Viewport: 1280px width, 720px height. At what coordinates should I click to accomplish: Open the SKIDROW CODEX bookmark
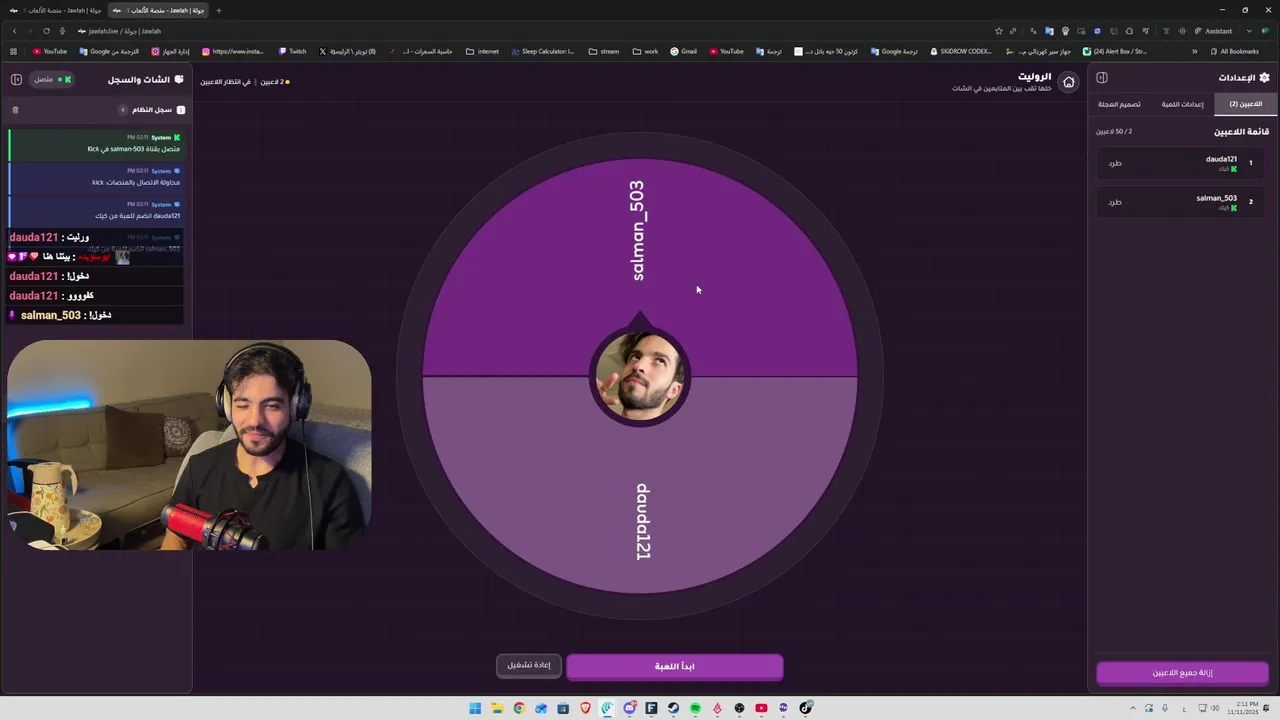point(961,51)
